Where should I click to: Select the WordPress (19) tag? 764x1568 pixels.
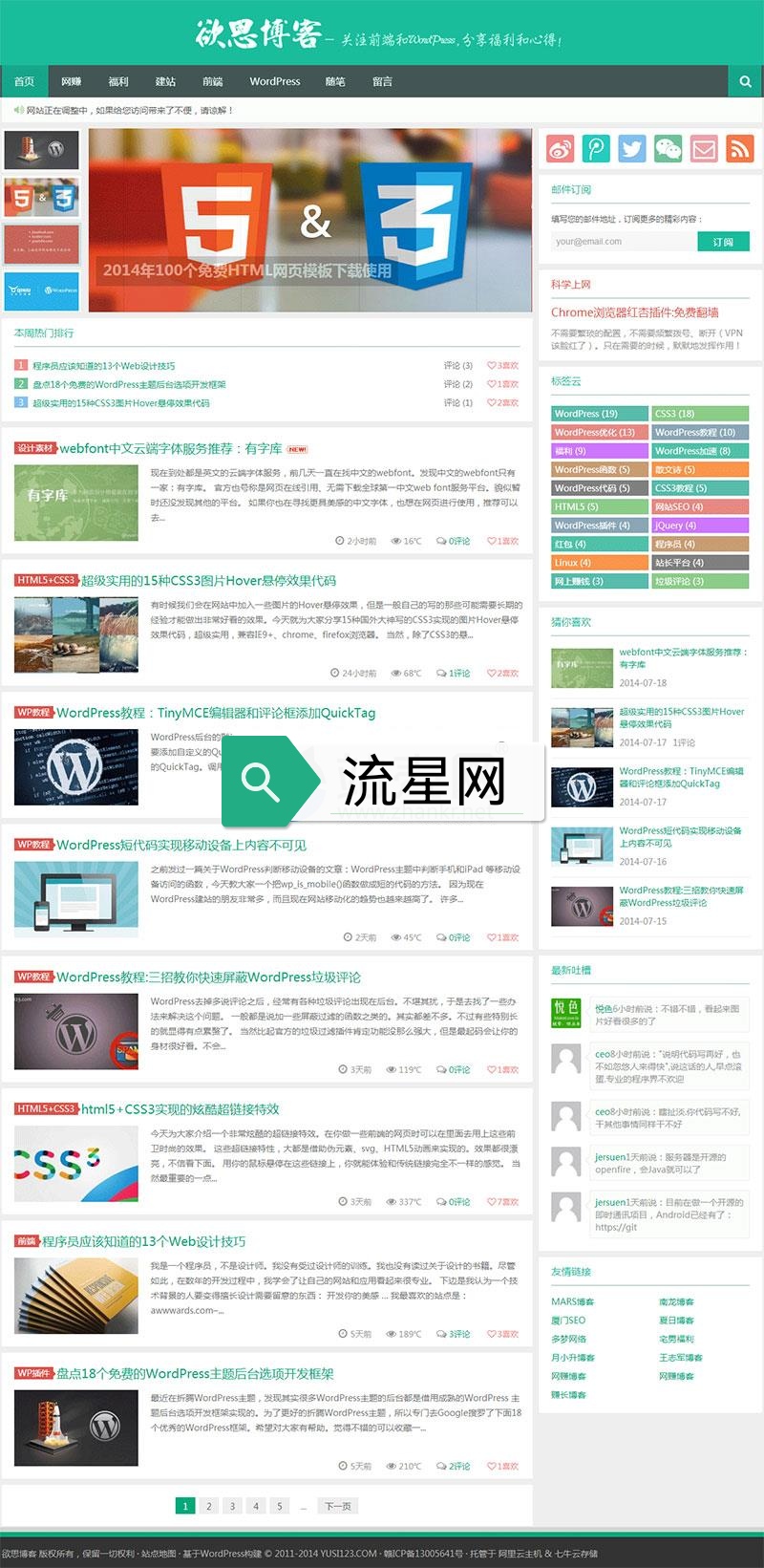600,414
